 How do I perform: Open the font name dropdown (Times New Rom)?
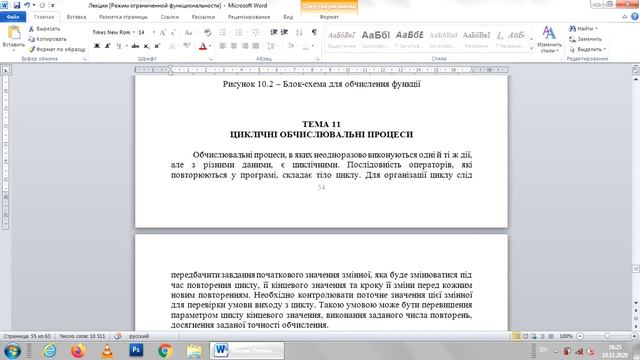pyautogui.click(x=133, y=32)
